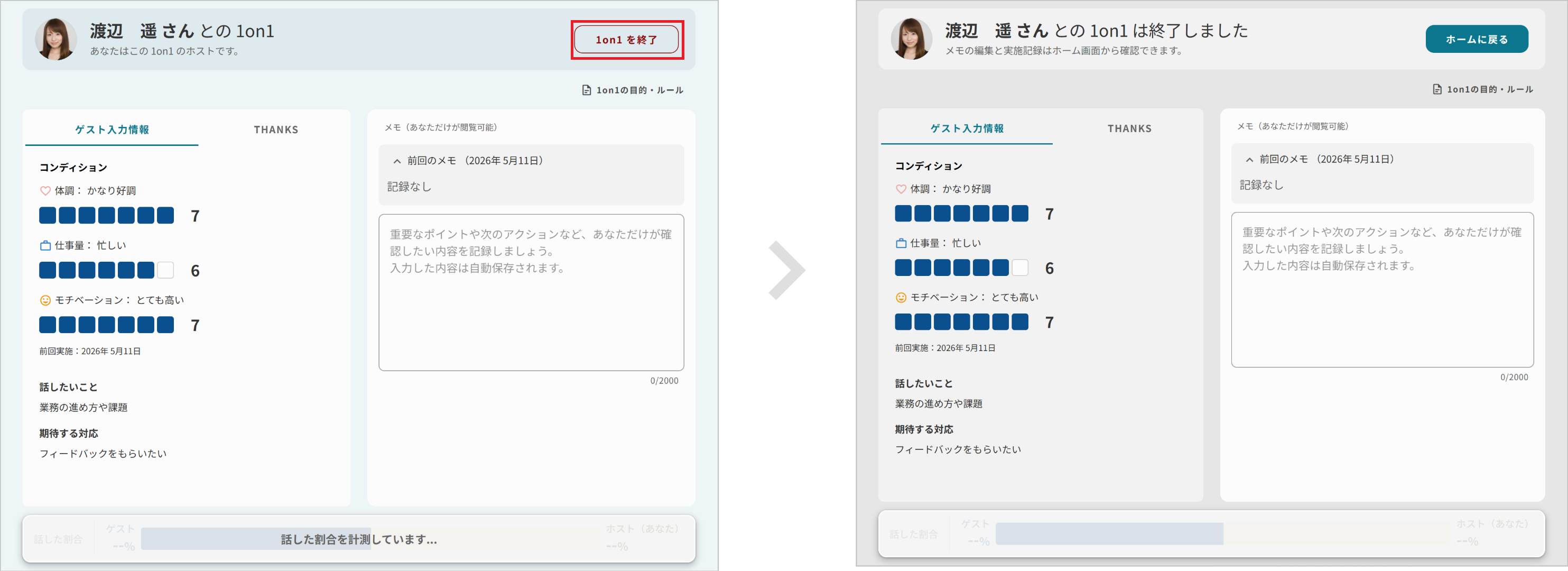1568x571 pixels.
Task: Click 'あなたはこの 1on1 のホストです。' text
Action: (165, 51)
